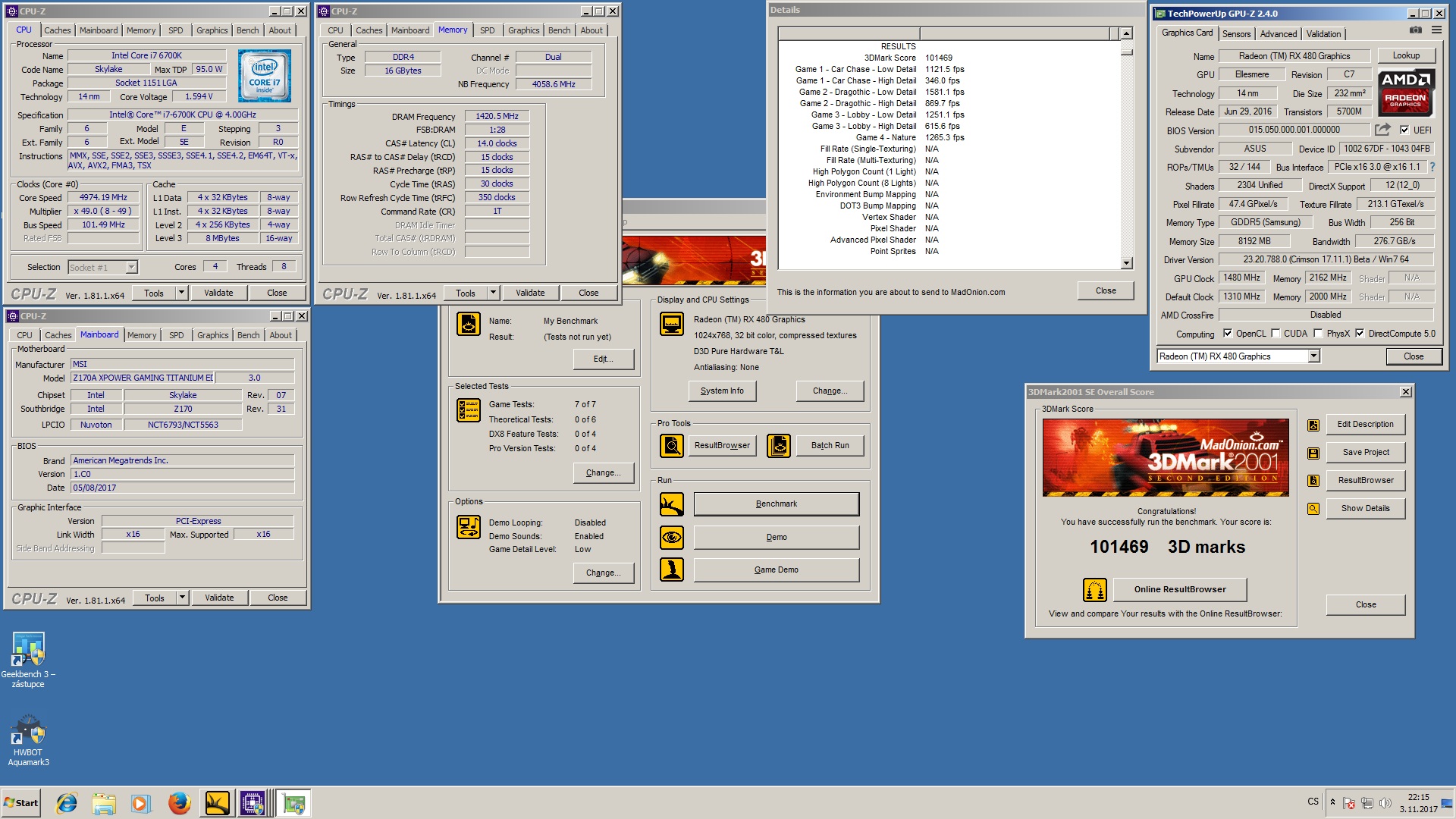This screenshot has height=819, width=1456.
Task: Click the Online ResultBrowser yellow icon
Action: click(x=1095, y=589)
